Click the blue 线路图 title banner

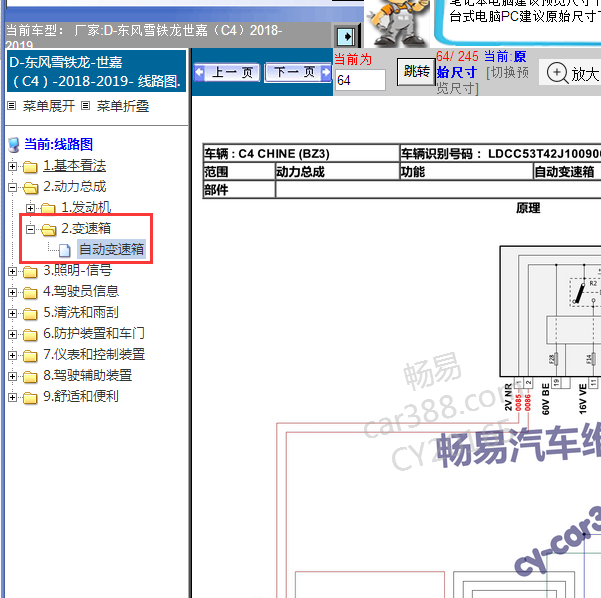[97, 71]
